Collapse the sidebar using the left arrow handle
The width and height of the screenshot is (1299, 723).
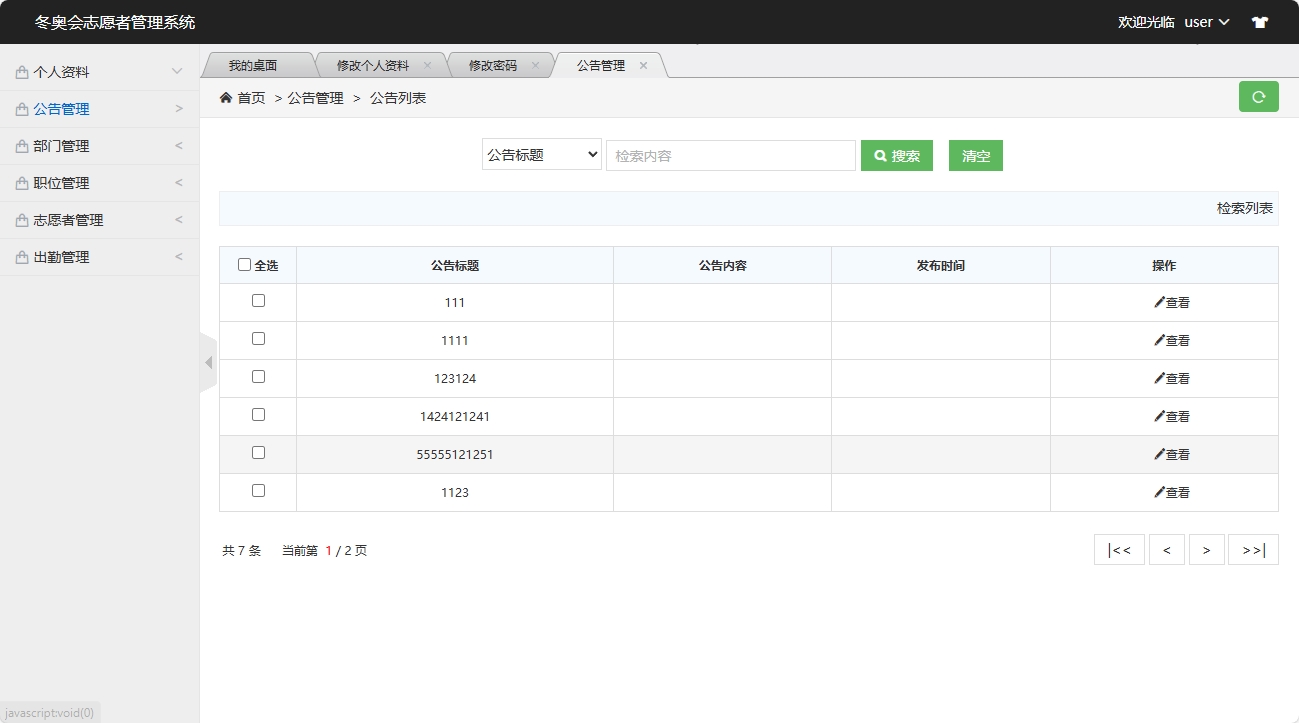click(x=209, y=362)
